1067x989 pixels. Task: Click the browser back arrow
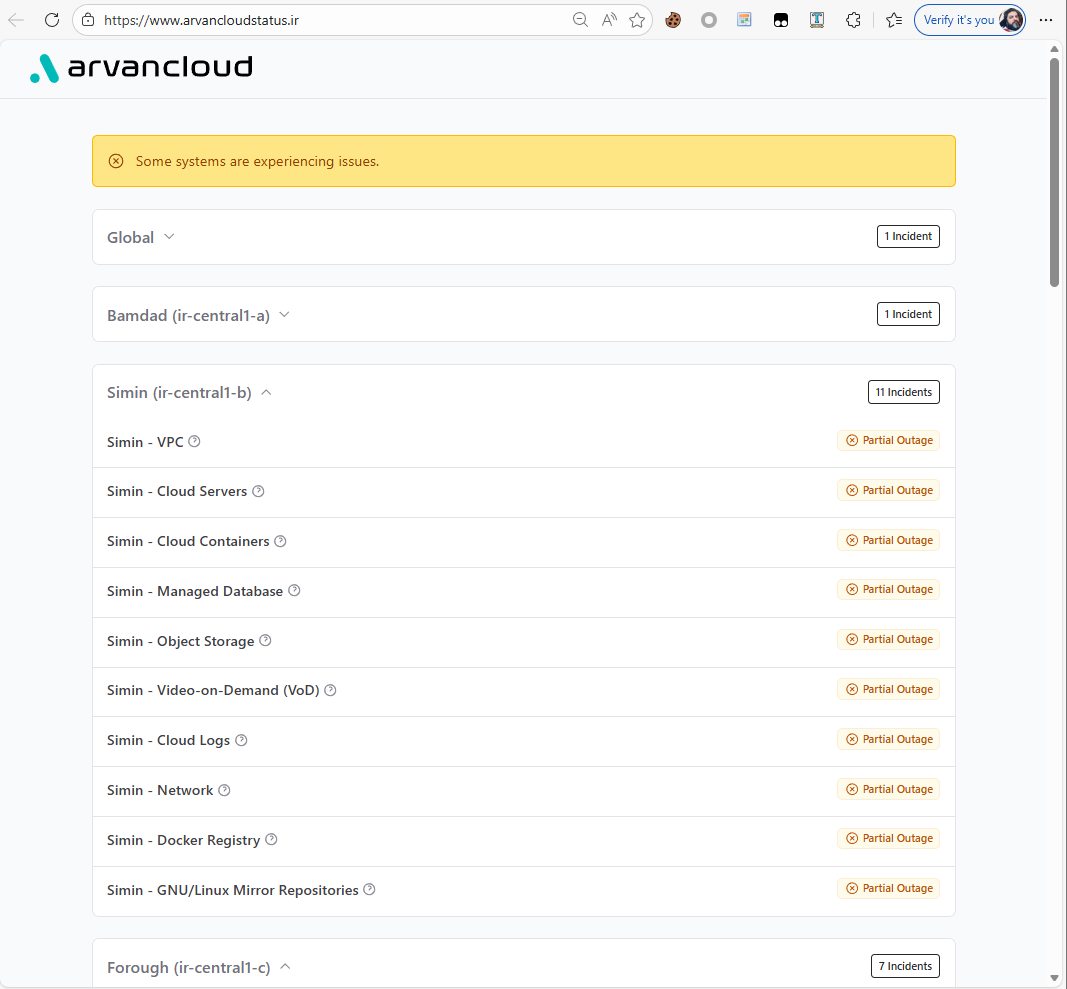coord(16,20)
